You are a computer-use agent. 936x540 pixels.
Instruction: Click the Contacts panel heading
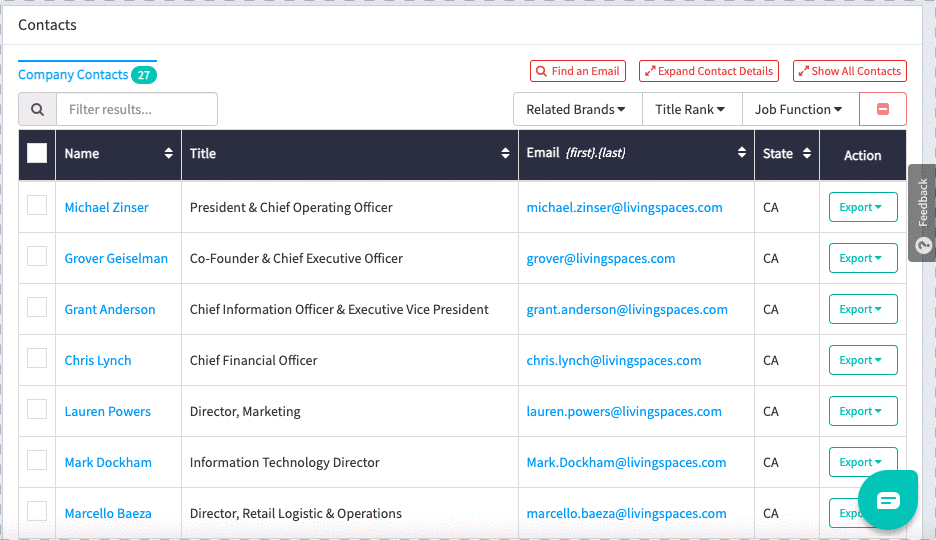tap(47, 25)
